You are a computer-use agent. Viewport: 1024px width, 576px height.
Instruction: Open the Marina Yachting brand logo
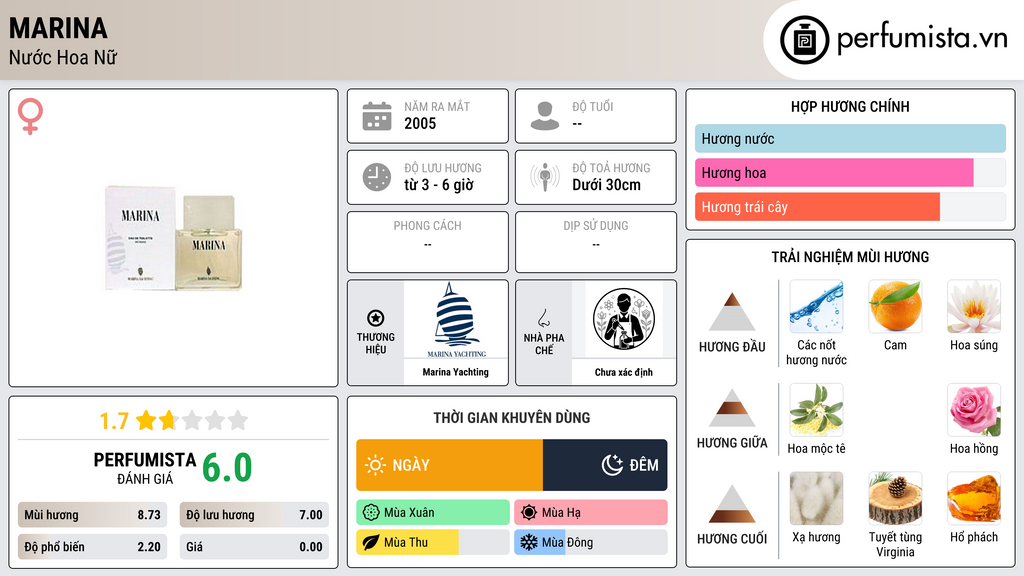click(456, 320)
